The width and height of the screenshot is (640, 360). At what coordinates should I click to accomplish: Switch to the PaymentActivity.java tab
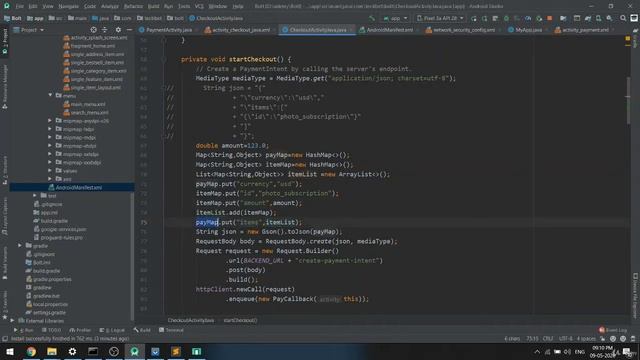(x=168, y=30)
